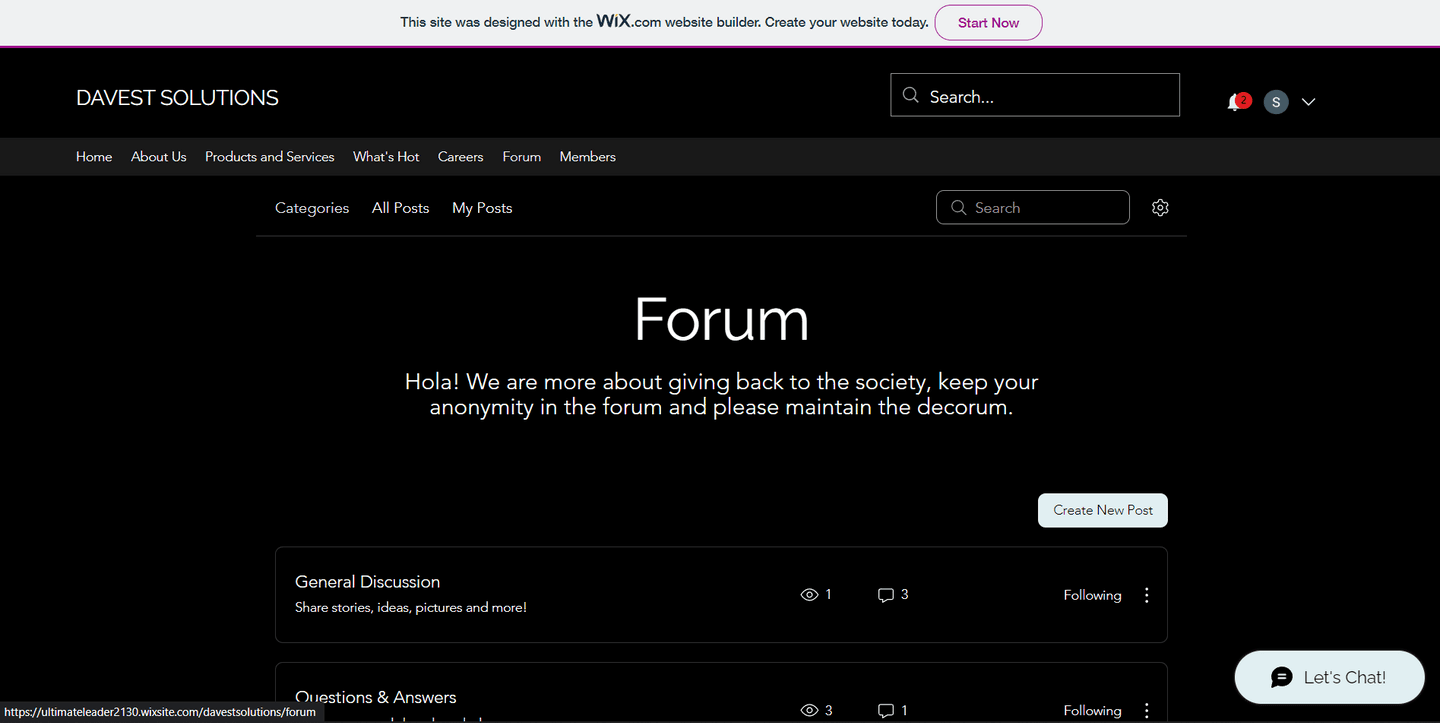This screenshot has width=1440, height=723.
Task: Toggle Following on Questions & Answers
Action: pos(1092,711)
